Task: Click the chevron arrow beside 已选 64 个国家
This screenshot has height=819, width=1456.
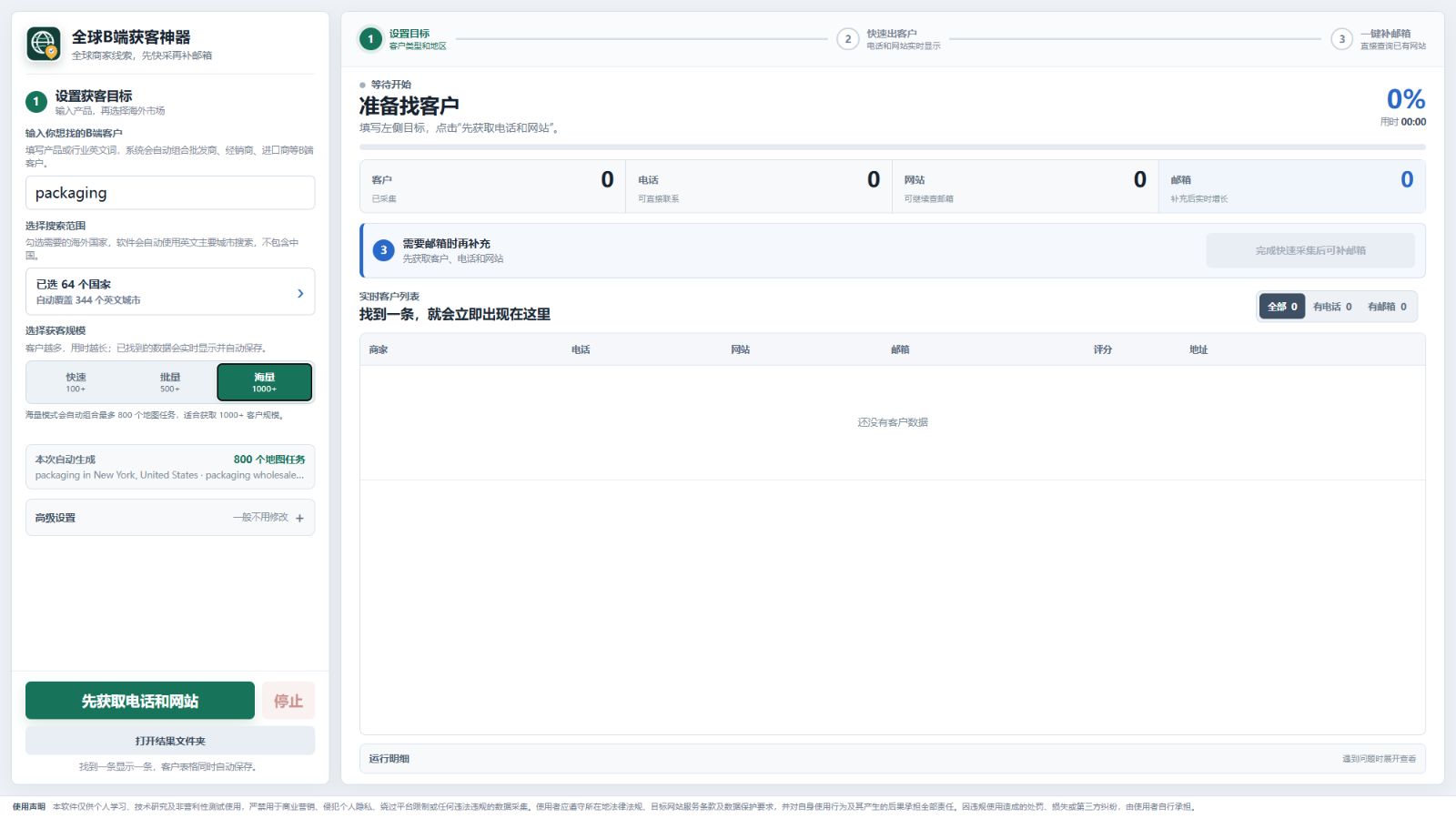Action: (x=300, y=293)
